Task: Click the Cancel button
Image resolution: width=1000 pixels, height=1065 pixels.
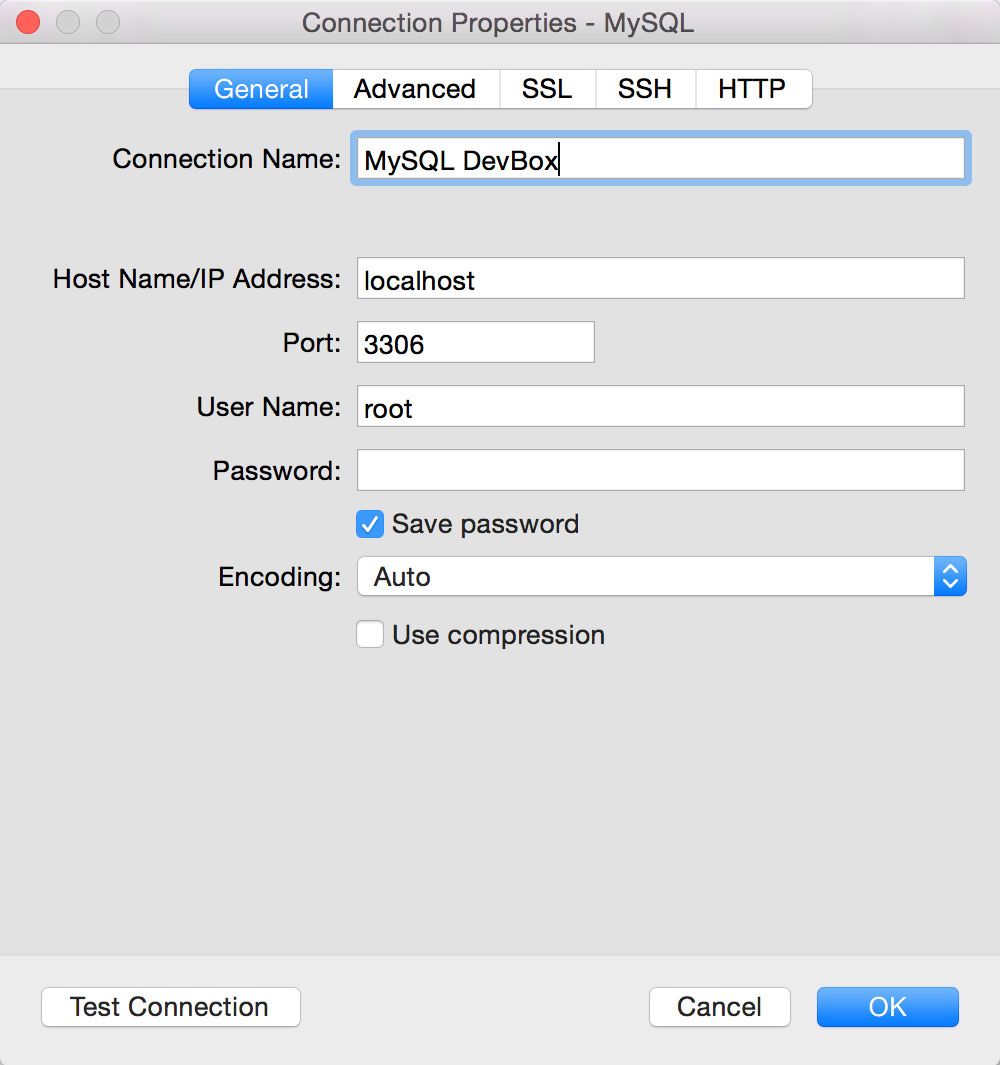Action: 719,1007
